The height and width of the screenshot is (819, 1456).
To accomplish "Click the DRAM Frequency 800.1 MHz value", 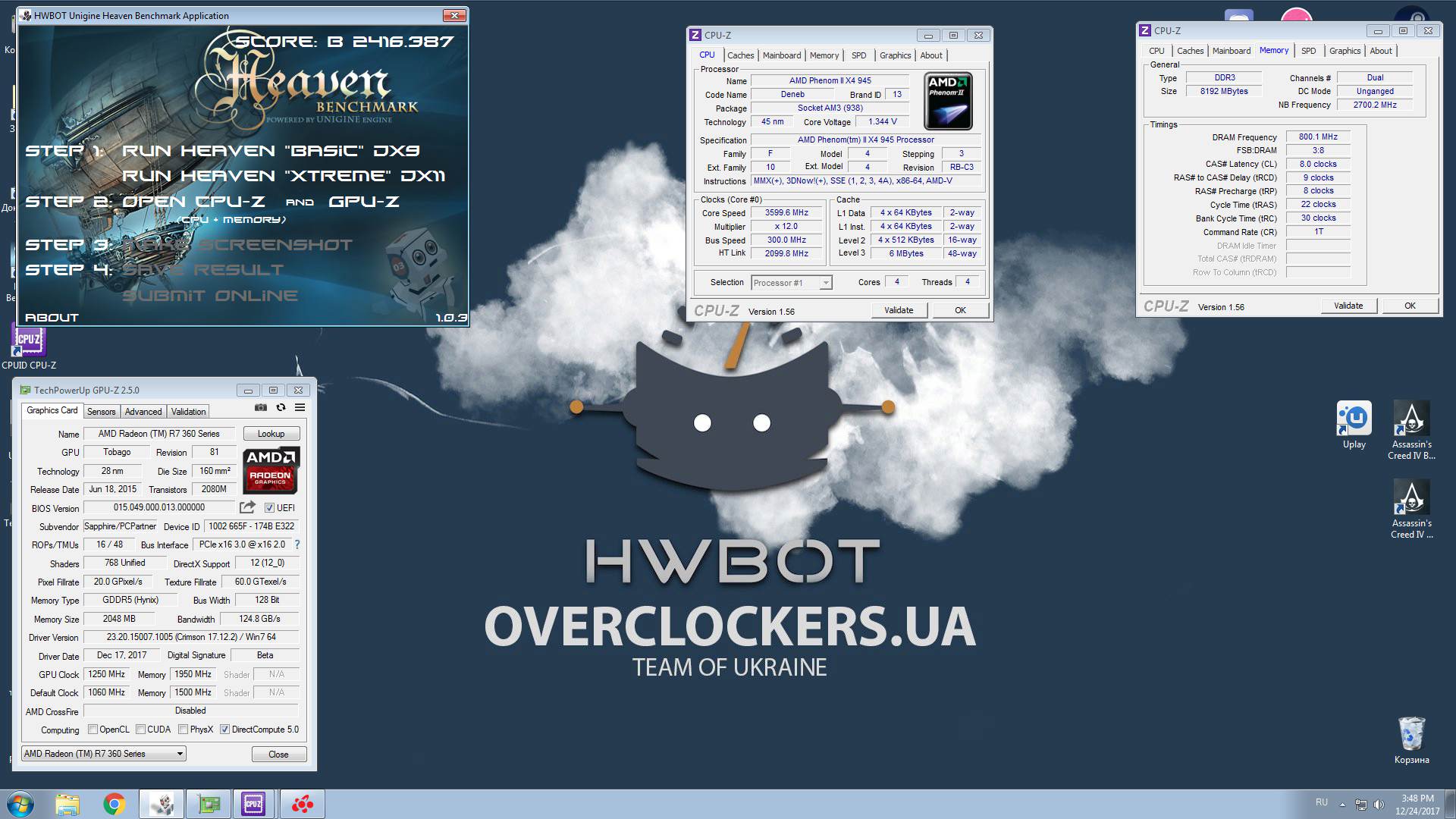I will click(x=1318, y=137).
